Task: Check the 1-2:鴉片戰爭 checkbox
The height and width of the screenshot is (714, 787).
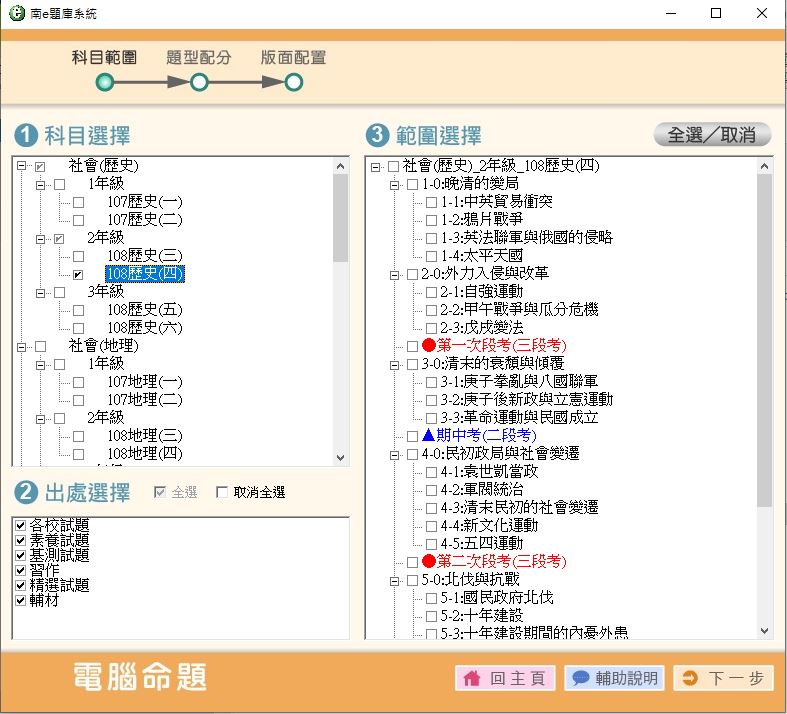Action: coord(431,219)
